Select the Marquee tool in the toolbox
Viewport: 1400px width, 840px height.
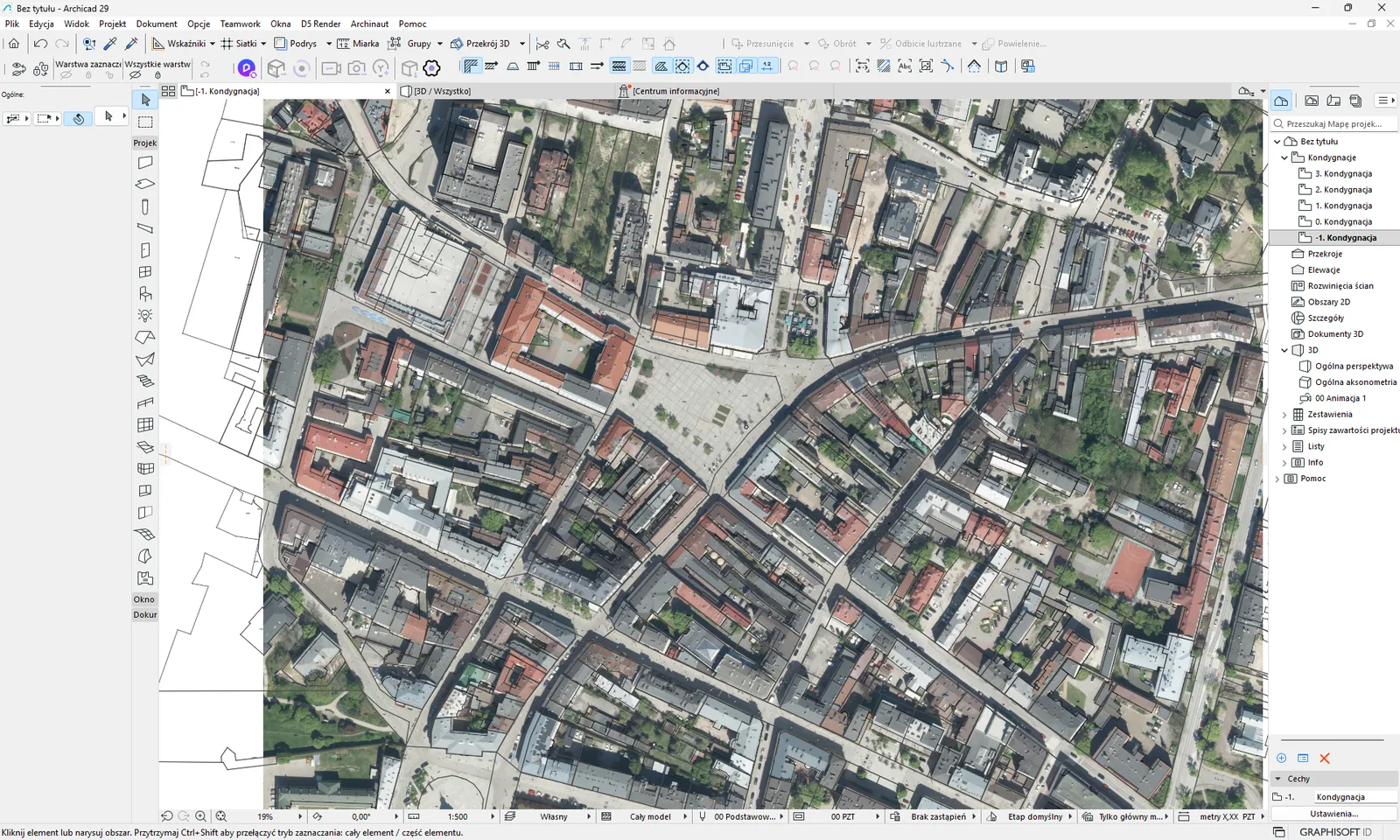(145, 122)
